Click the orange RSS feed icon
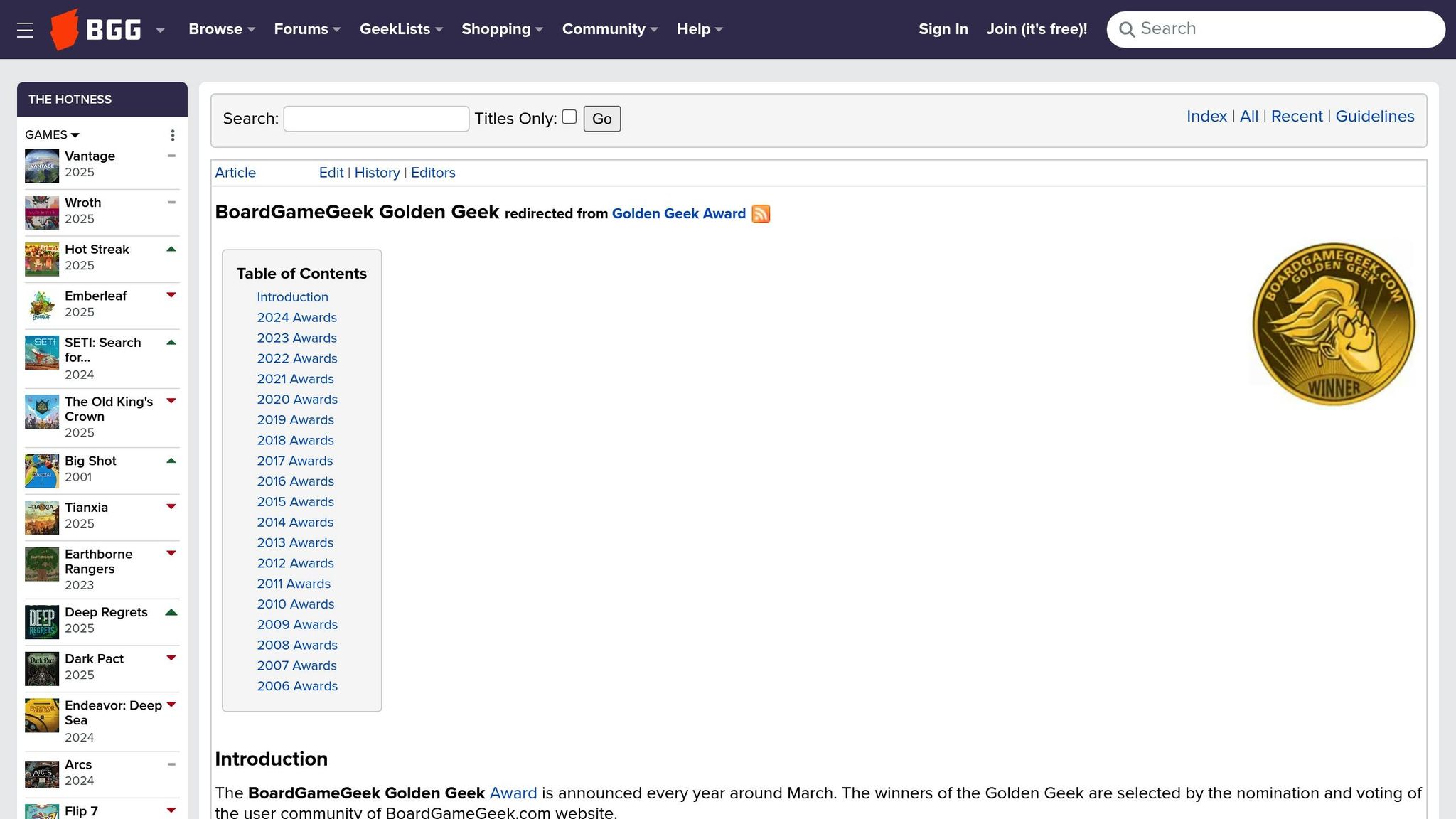1456x819 pixels. pos(761,214)
